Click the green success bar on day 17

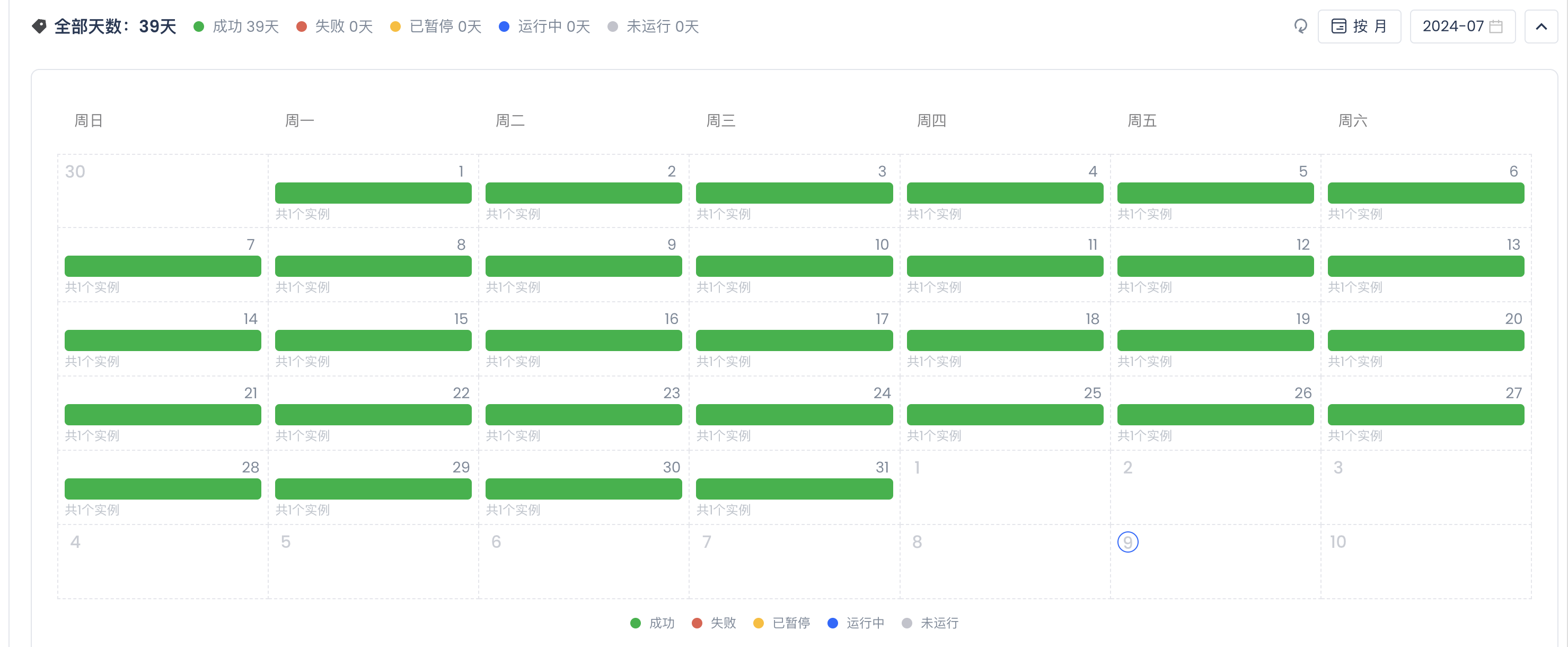point(794,340)
